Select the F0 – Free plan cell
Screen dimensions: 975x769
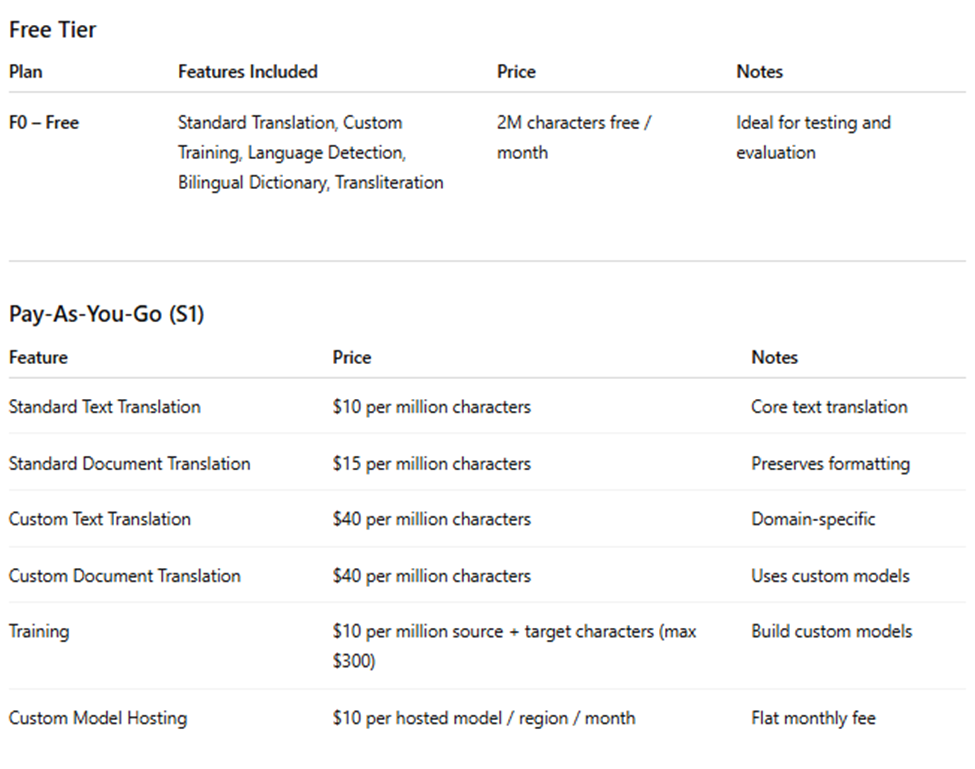(44, 122)
